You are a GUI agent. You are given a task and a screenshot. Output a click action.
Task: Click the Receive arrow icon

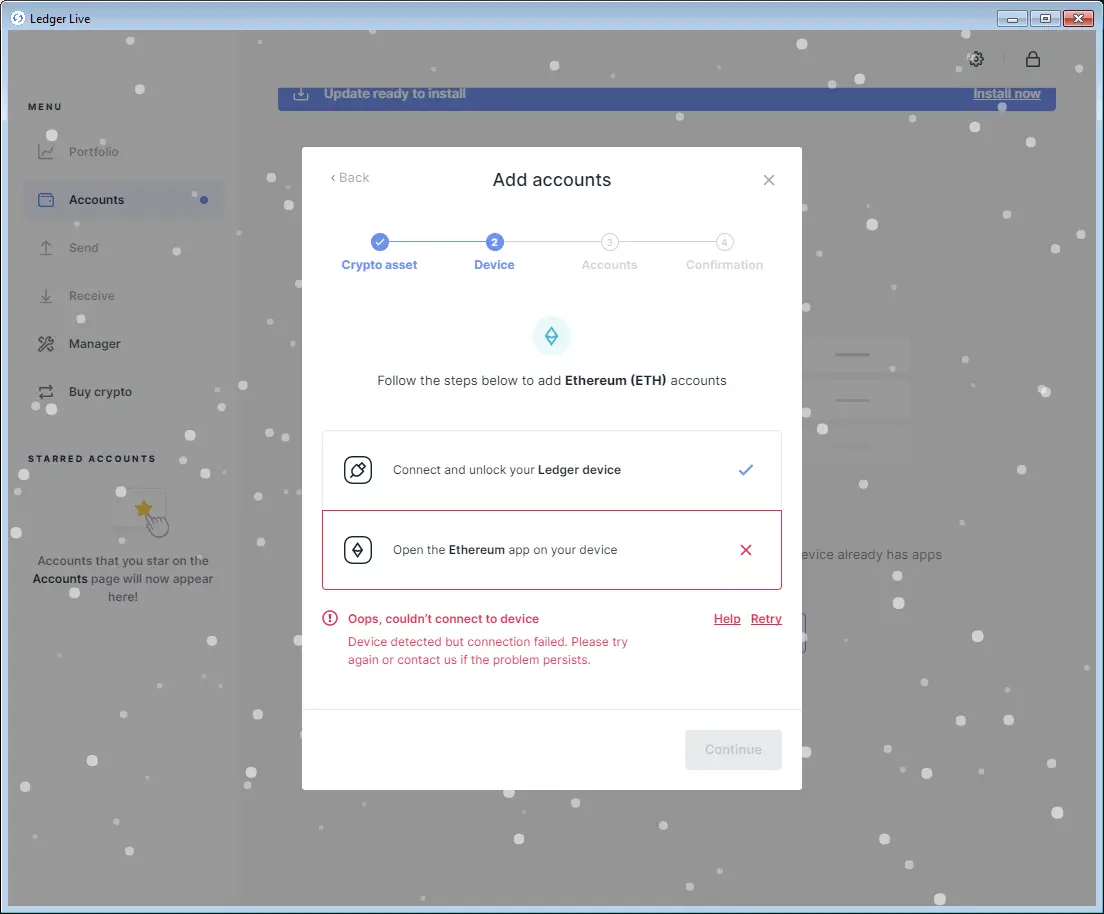click(46, 296)
